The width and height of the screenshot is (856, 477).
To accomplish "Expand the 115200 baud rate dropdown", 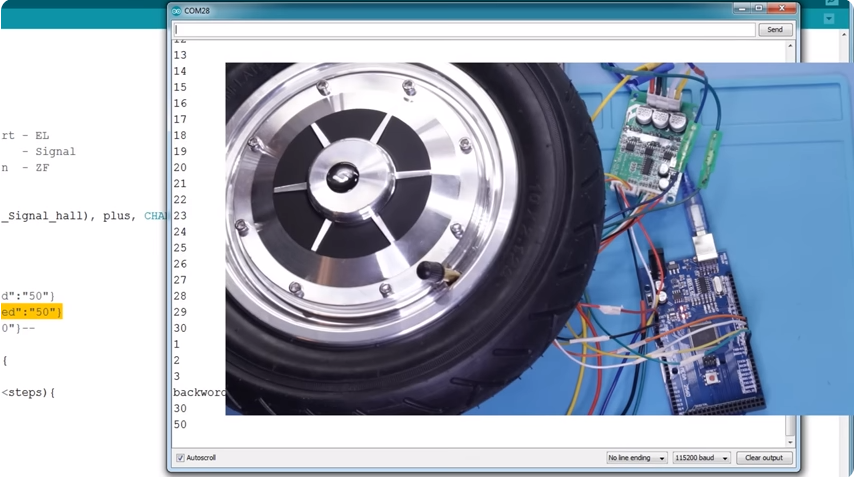I will pos(701,458).
